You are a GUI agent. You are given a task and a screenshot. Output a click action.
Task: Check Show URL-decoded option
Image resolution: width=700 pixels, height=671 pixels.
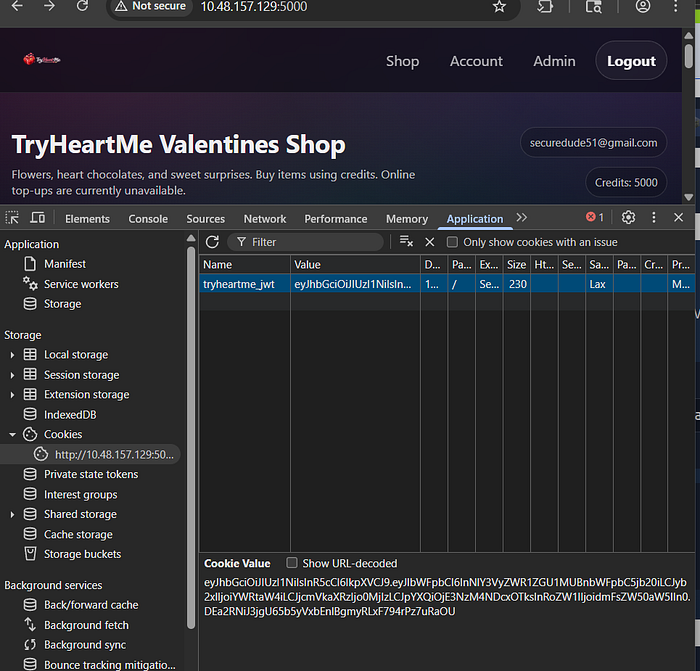(292, 563)
